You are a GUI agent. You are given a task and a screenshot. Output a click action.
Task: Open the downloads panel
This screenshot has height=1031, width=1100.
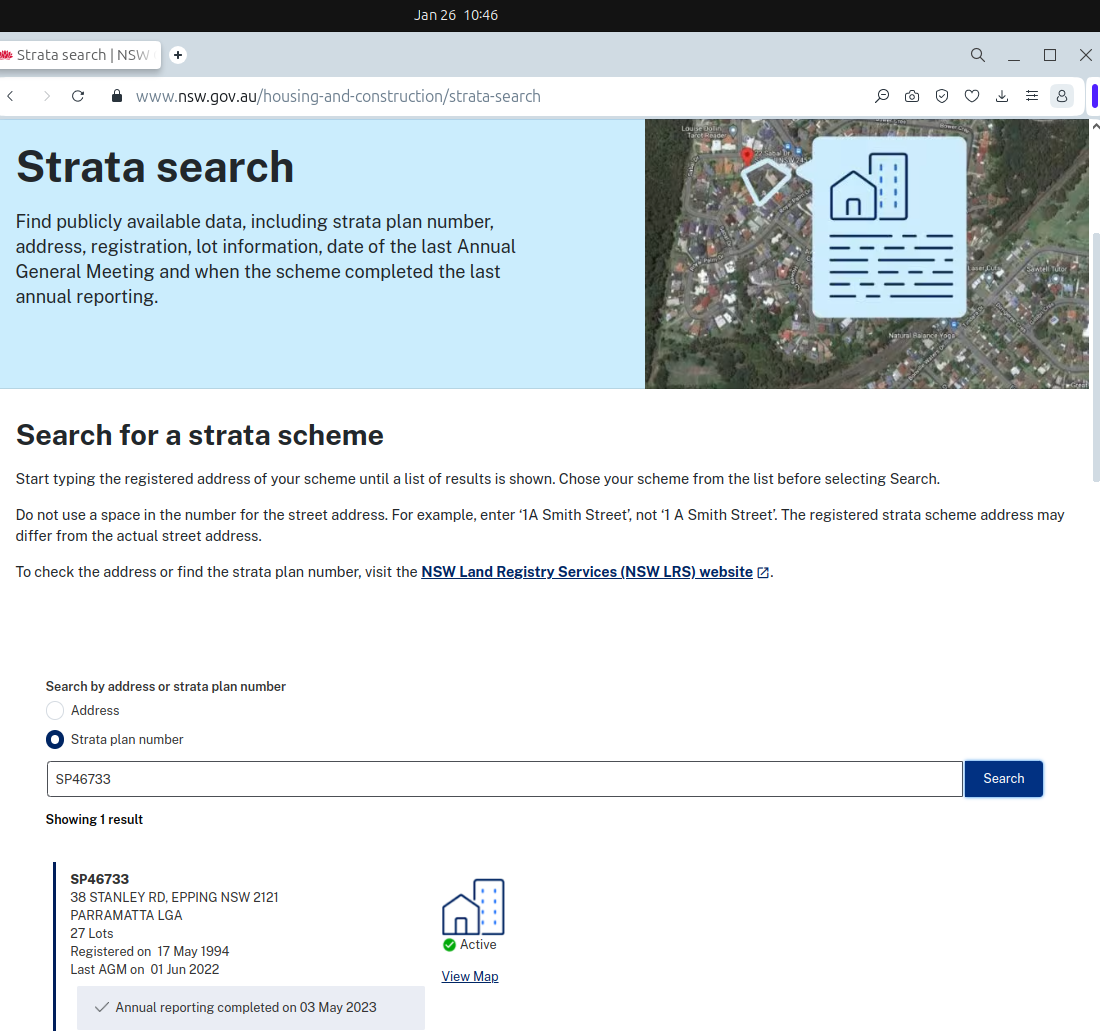(x=1002, y=96)
